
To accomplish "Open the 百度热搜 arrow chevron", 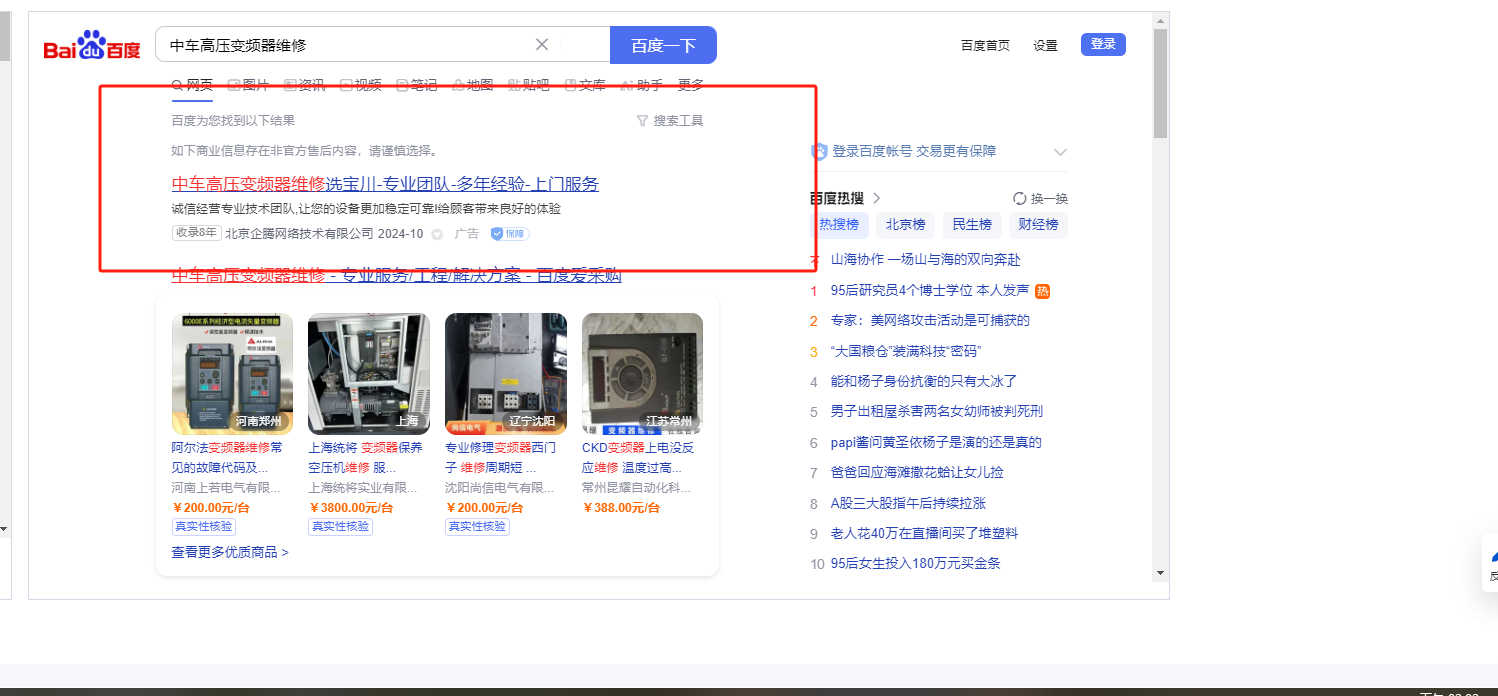I will pos(877,198).
